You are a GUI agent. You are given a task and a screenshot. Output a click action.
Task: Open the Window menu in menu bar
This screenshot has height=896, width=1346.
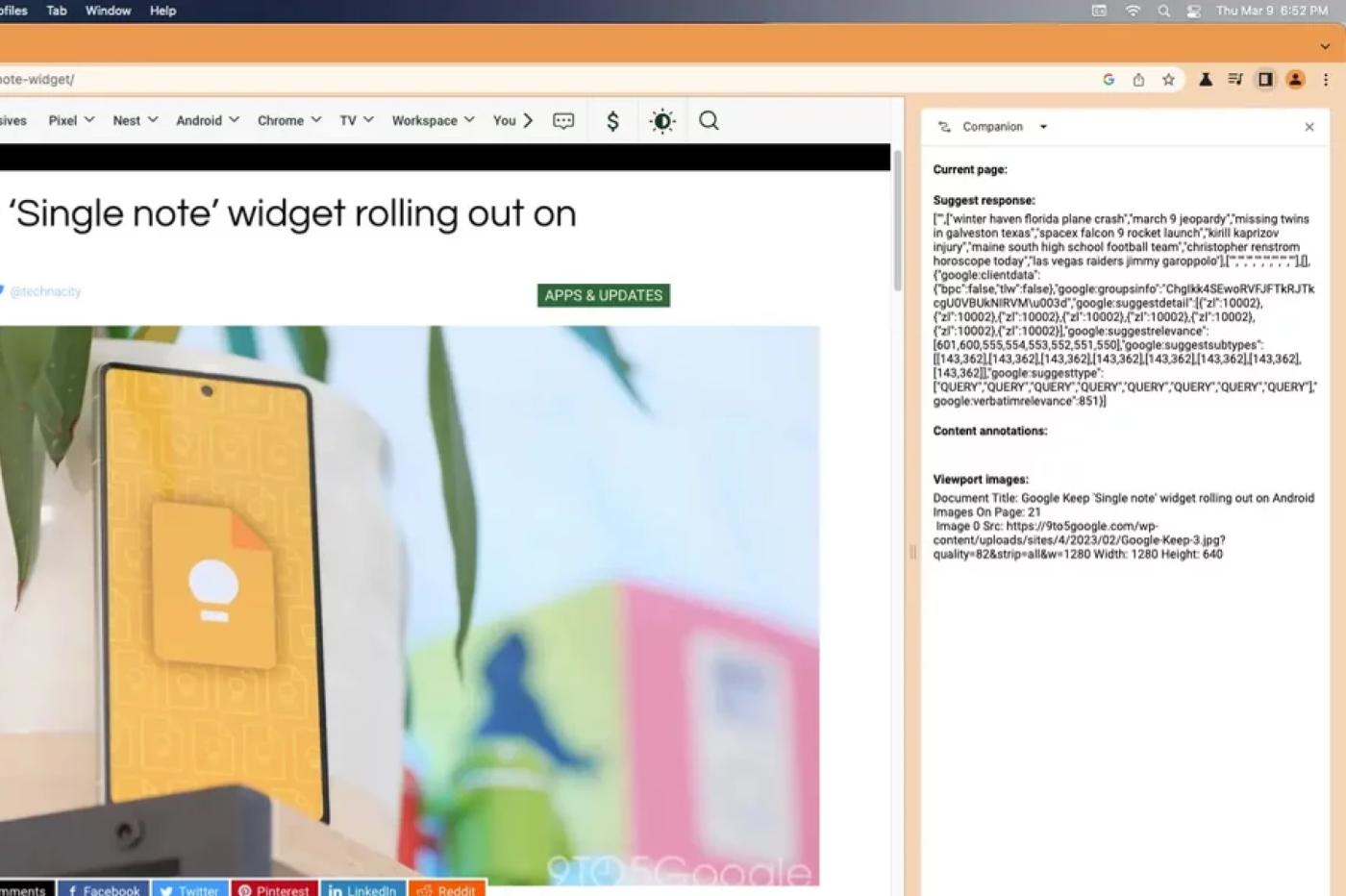pyautogui.click(x=108, y=11)
